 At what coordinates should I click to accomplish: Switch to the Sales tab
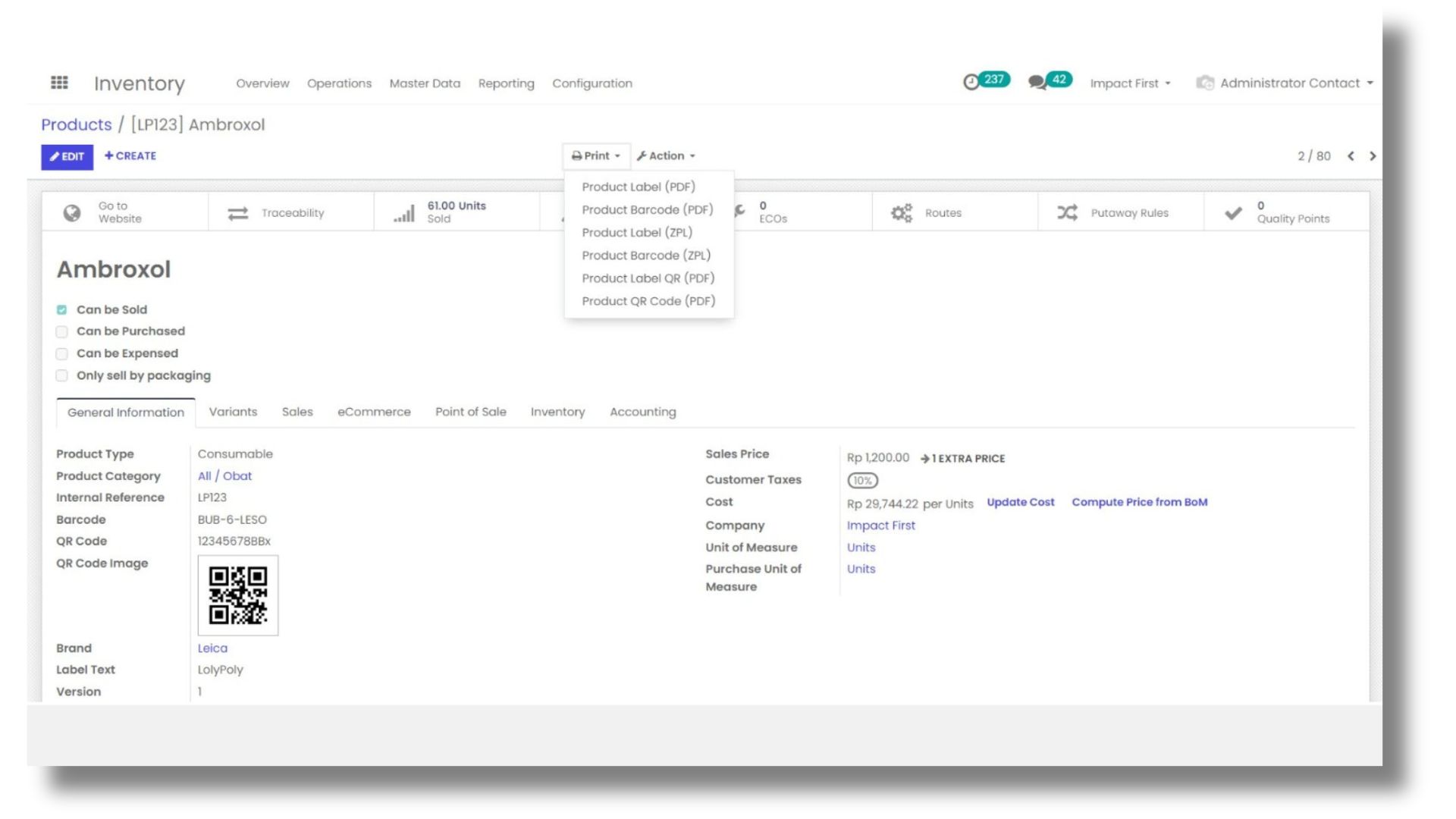pos(297,412)
